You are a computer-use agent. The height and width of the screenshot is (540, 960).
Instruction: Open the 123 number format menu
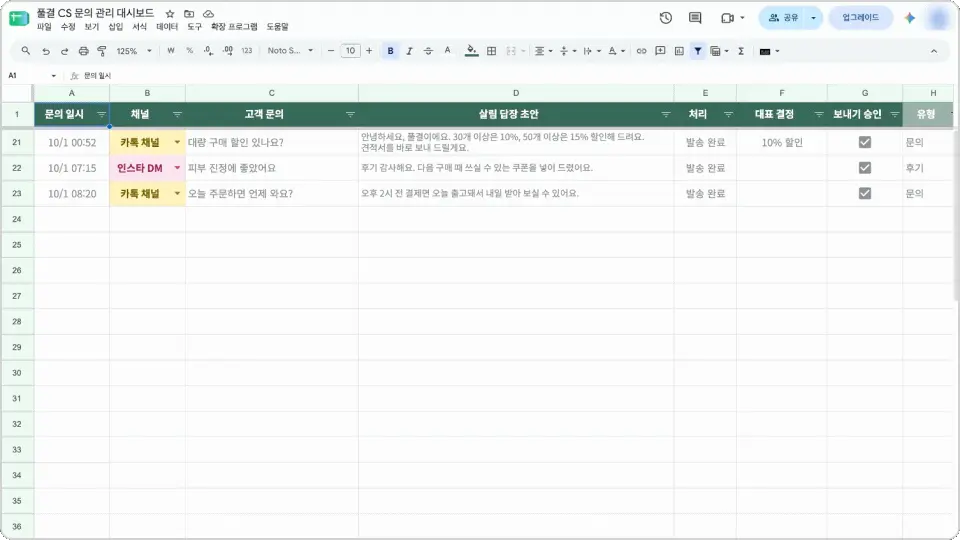click(247, 51)
